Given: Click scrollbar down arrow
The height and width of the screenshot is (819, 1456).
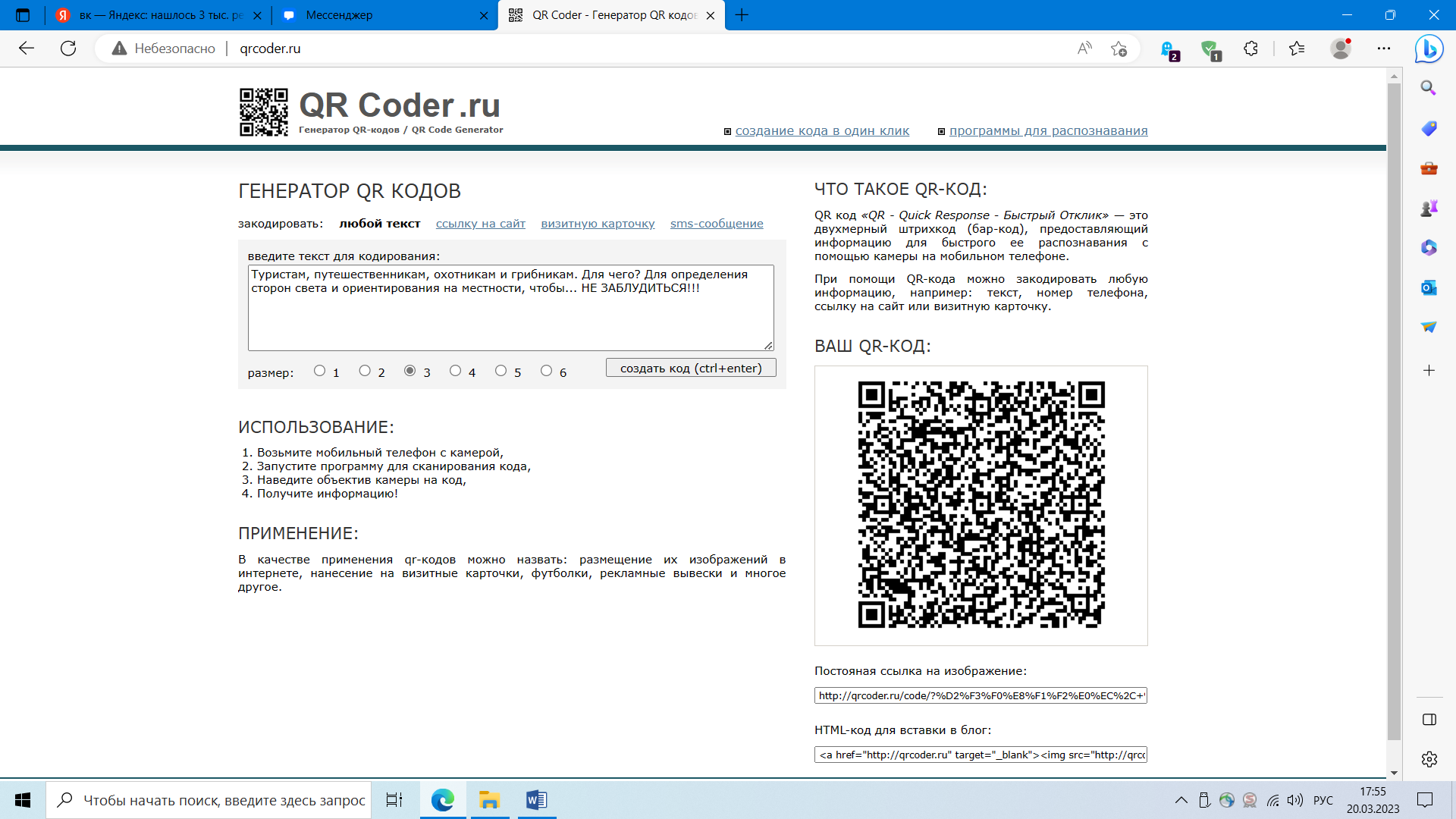Looking at the screenshot, I should click(1394, 773).
